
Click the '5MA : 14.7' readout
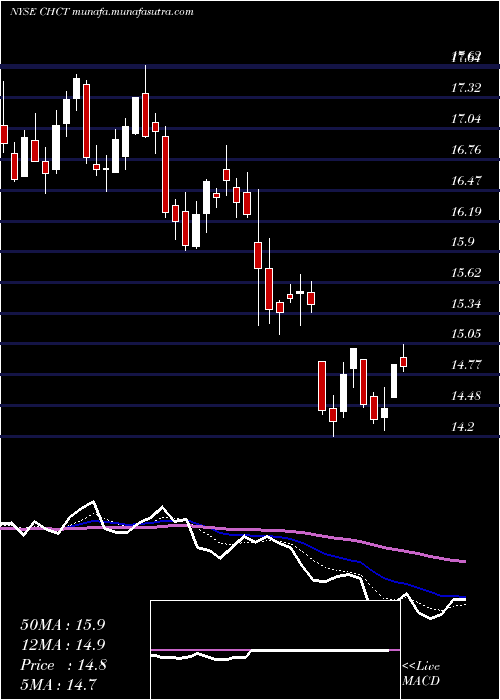[59, 685]
